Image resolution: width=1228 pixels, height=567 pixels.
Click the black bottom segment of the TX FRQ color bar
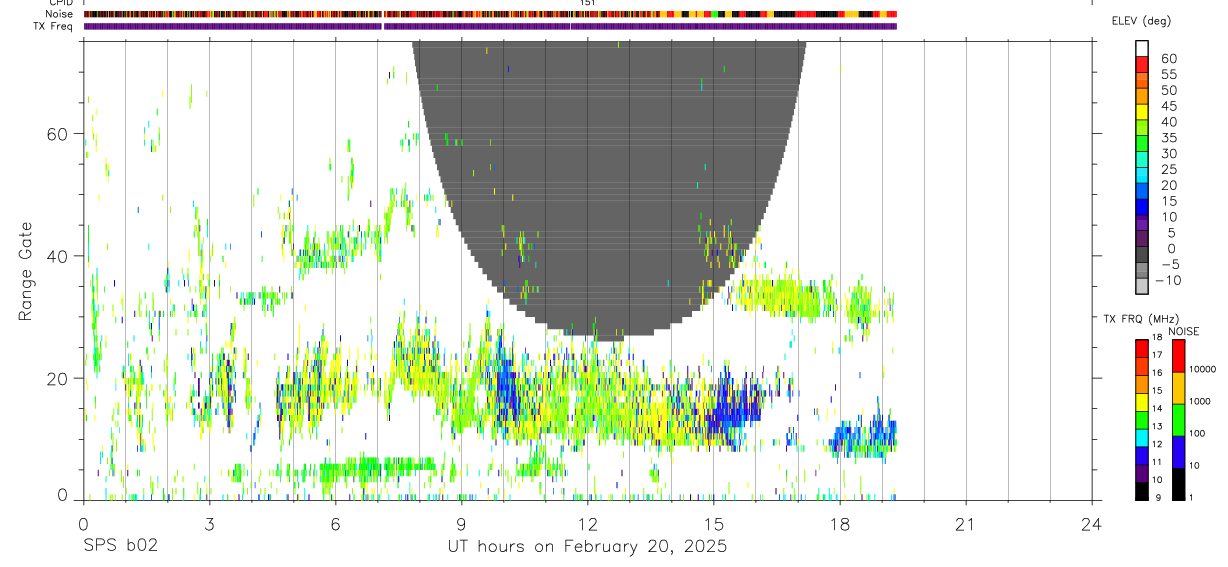click(1141, 491)
